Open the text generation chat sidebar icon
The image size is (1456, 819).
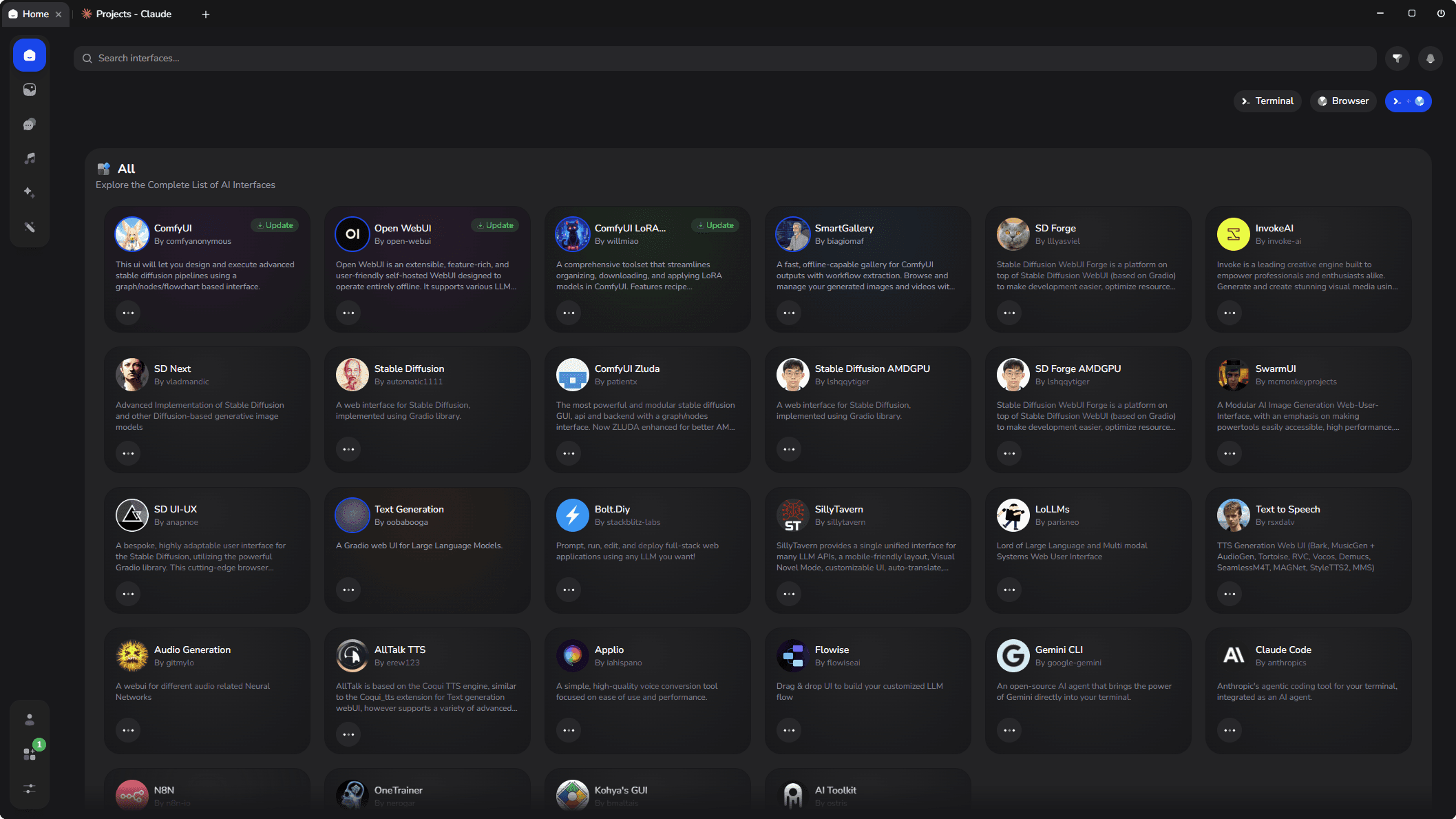(30, 124)
